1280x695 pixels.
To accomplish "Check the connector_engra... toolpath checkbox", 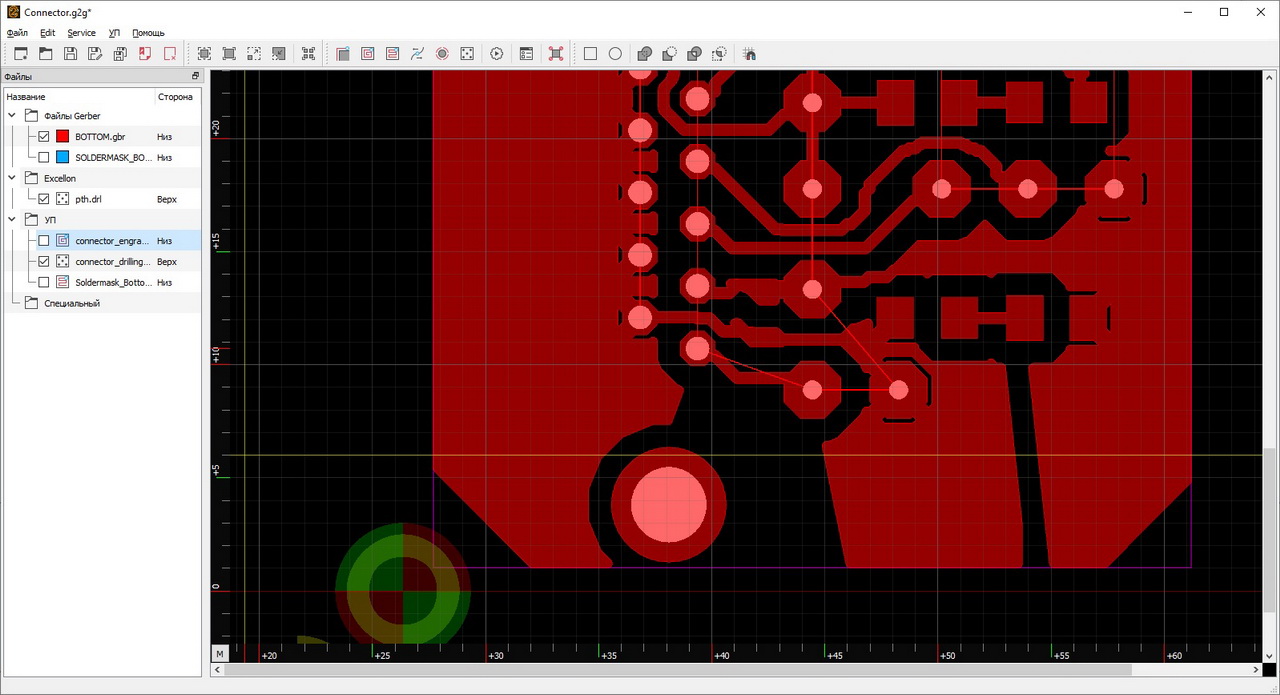I will (44, 241).
